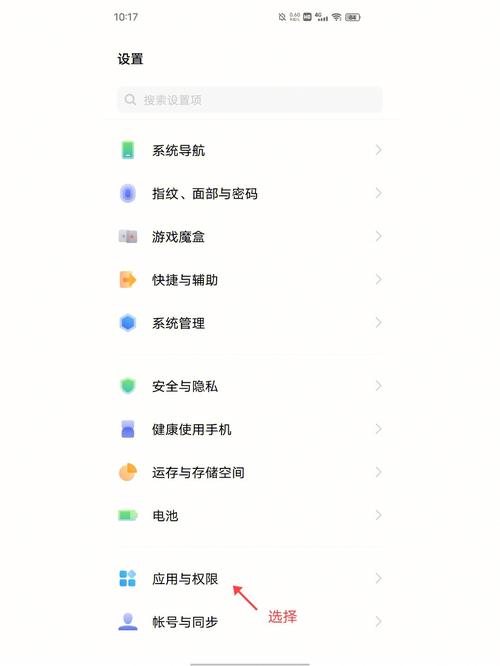Tap the Wi-Fi icon in status bar

(336, 17)
